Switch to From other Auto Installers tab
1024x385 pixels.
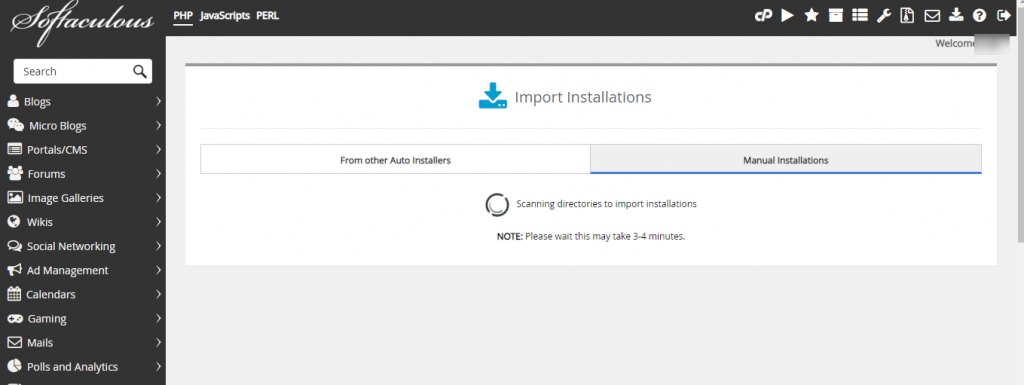point(395,159)
